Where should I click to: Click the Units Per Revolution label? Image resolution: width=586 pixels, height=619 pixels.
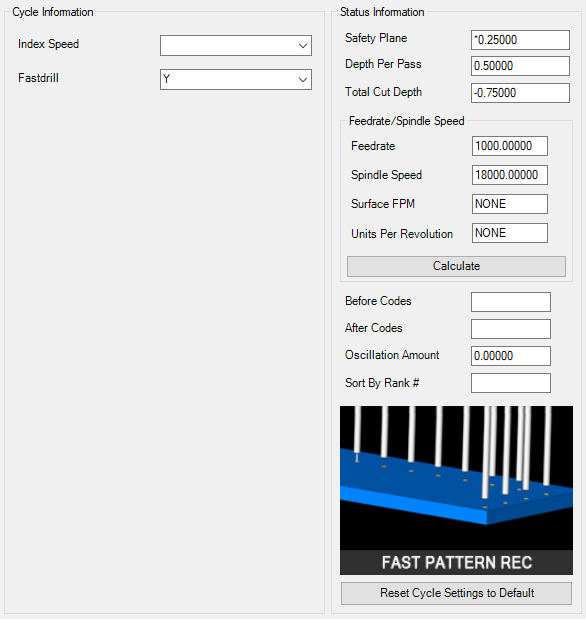click(x=402, y=234)
